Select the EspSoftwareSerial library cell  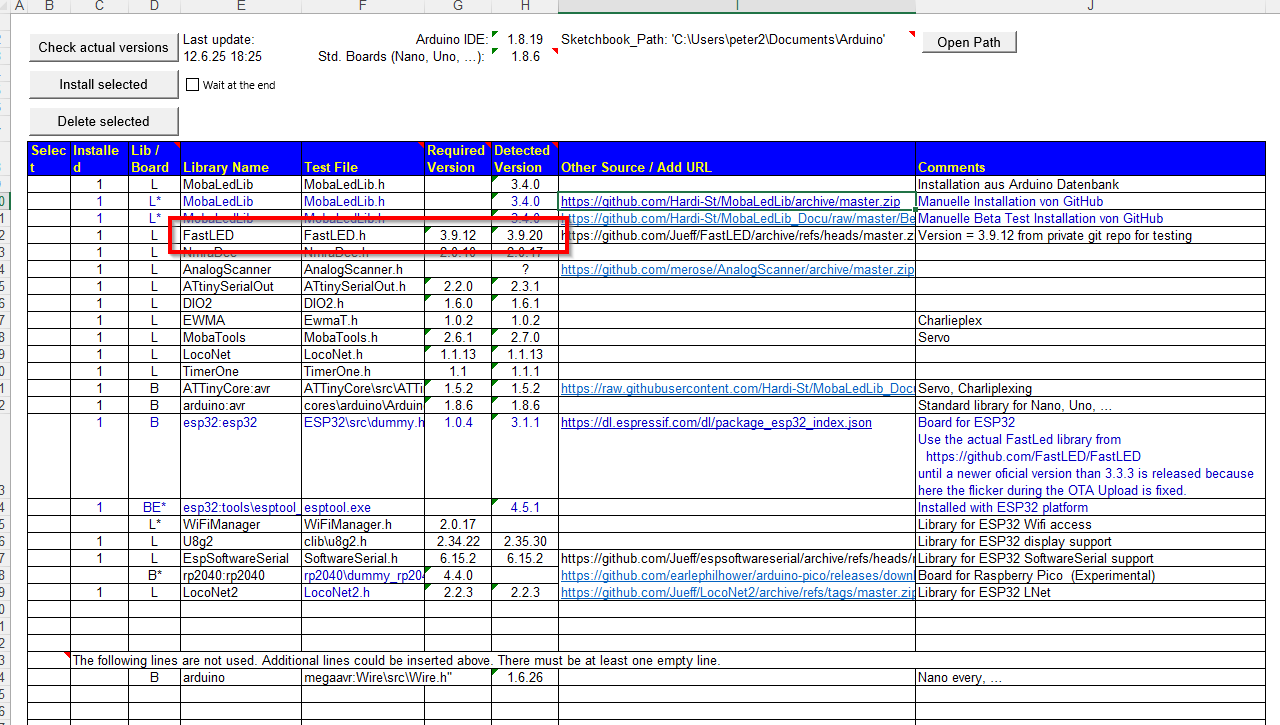(241, 559)
